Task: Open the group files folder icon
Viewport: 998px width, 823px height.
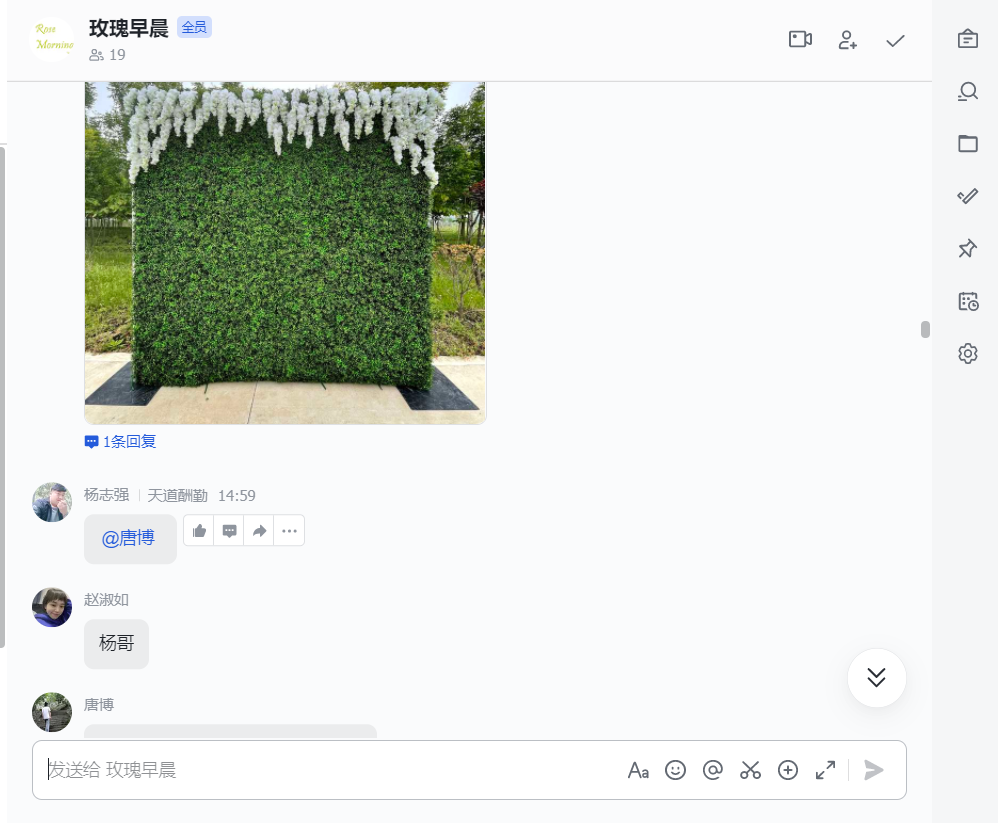Action: pyautogui.click(x=967, y=144)
